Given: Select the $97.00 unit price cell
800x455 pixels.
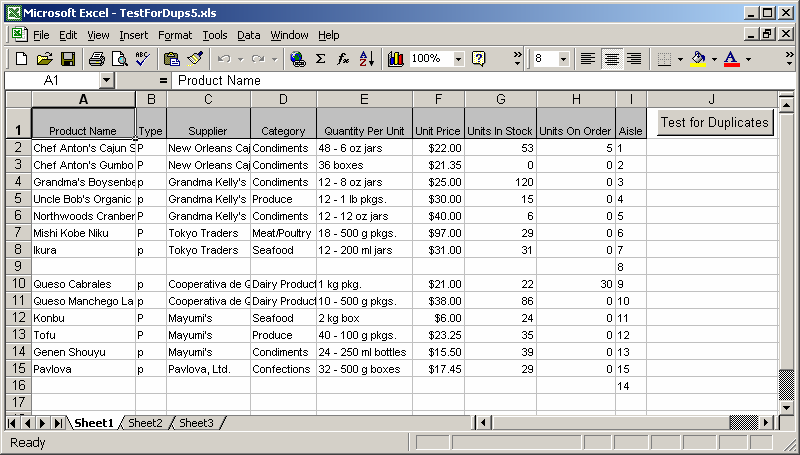Looking at the screenshot, I should click(438, 233).
